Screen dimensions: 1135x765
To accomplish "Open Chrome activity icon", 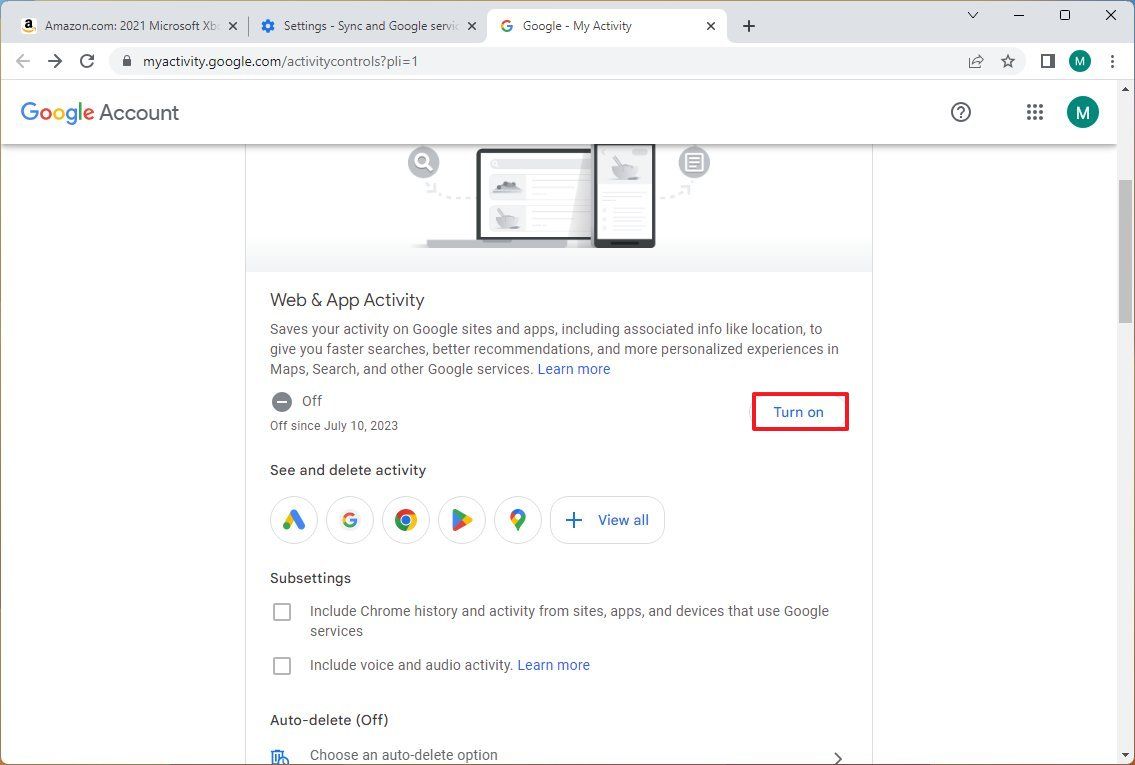I will [x=405, y=520].
